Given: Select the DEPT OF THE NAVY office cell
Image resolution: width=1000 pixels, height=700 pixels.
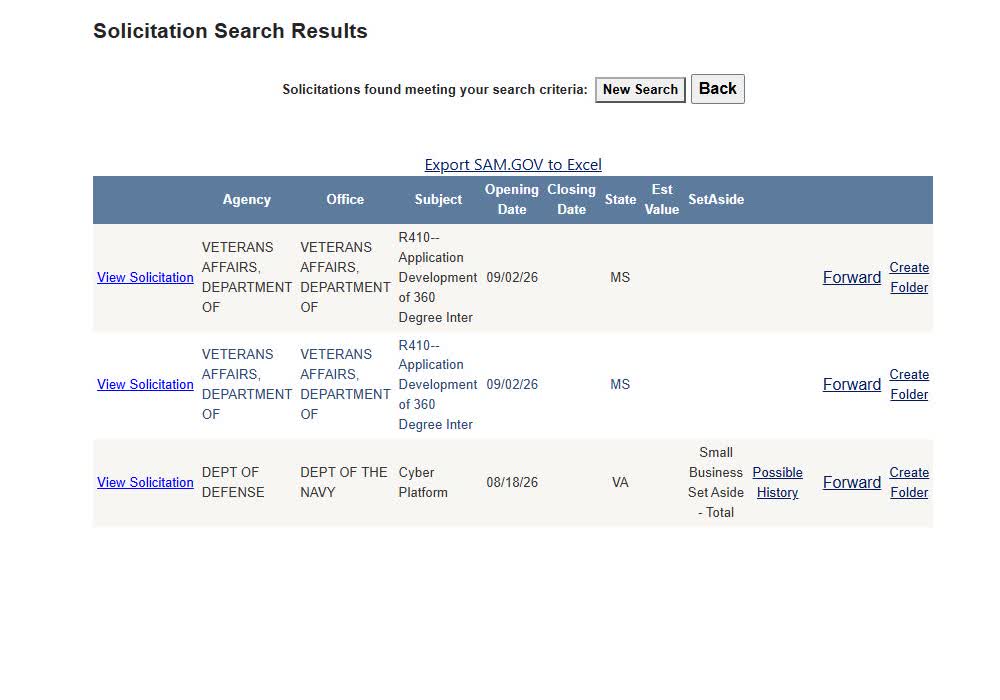Looking at the screenshot, I should point(344,483).
